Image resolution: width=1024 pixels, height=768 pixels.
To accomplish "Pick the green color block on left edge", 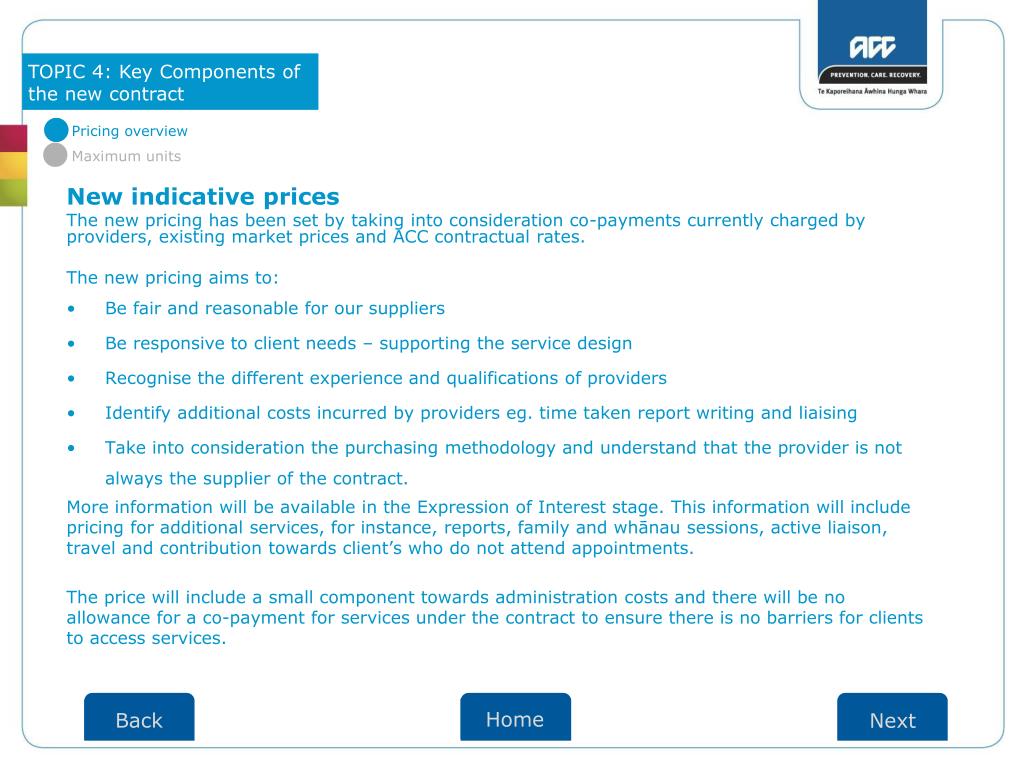I will (x=13, y=193).
